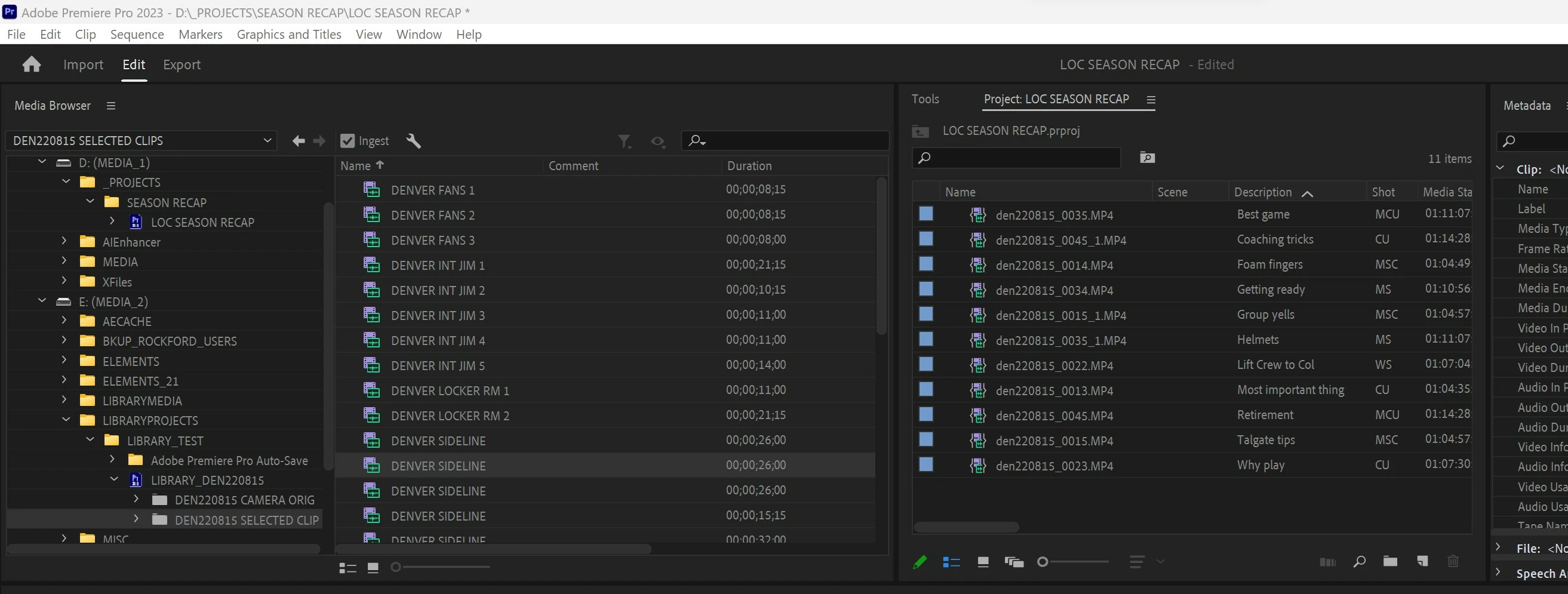This screenshot has width=1568, height=594.
Task: Open file types filter funnel
Action: (625, 142)
